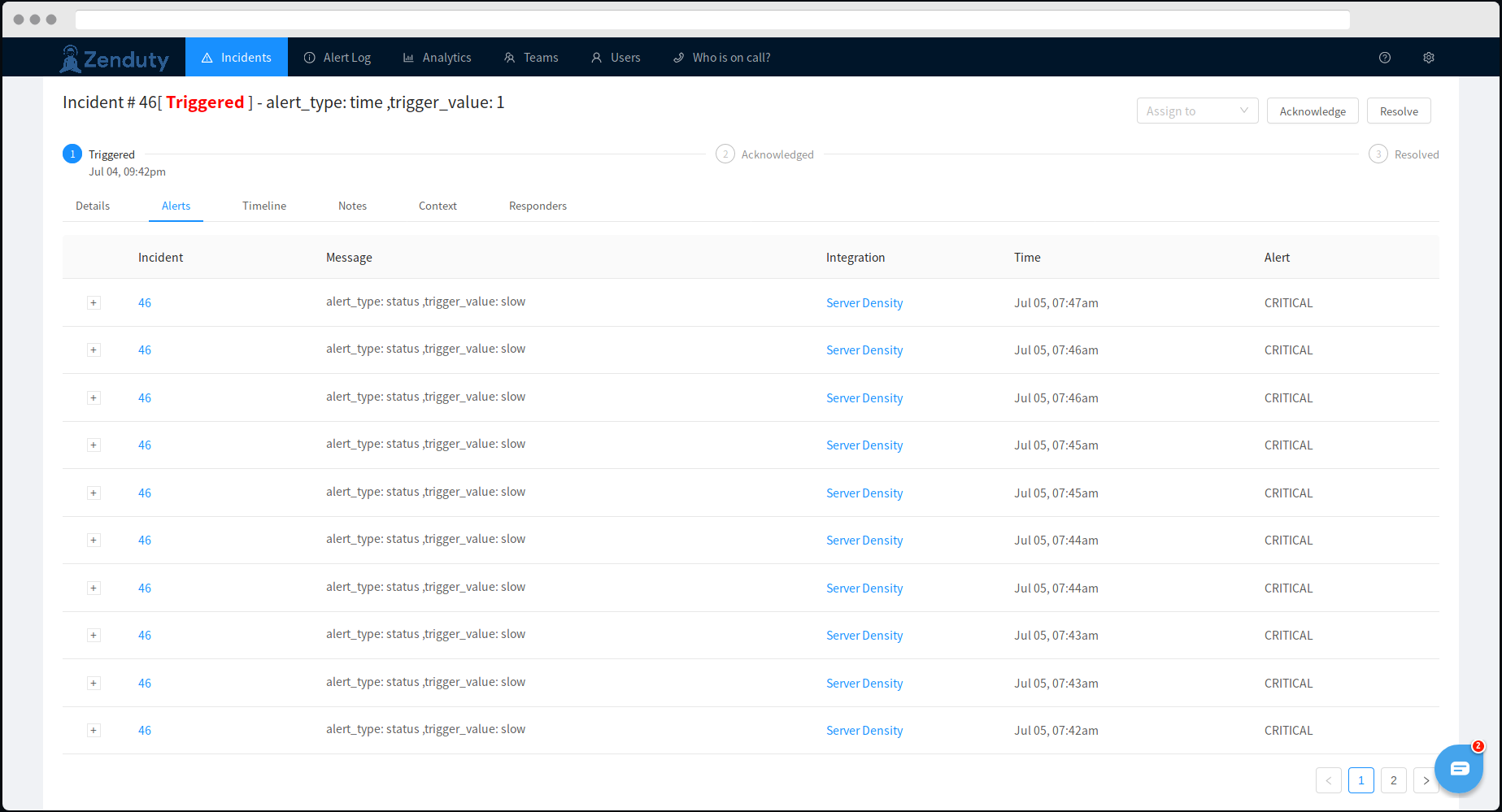Switch to the Responders tab

coord(538,206)
